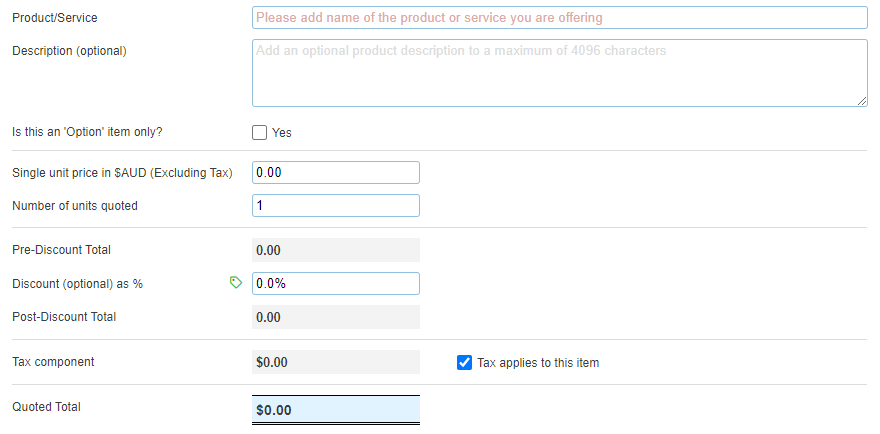The image size is (880, 434).
Task: Click the 'Description (optional)' label
Action: tap(69, 50)
